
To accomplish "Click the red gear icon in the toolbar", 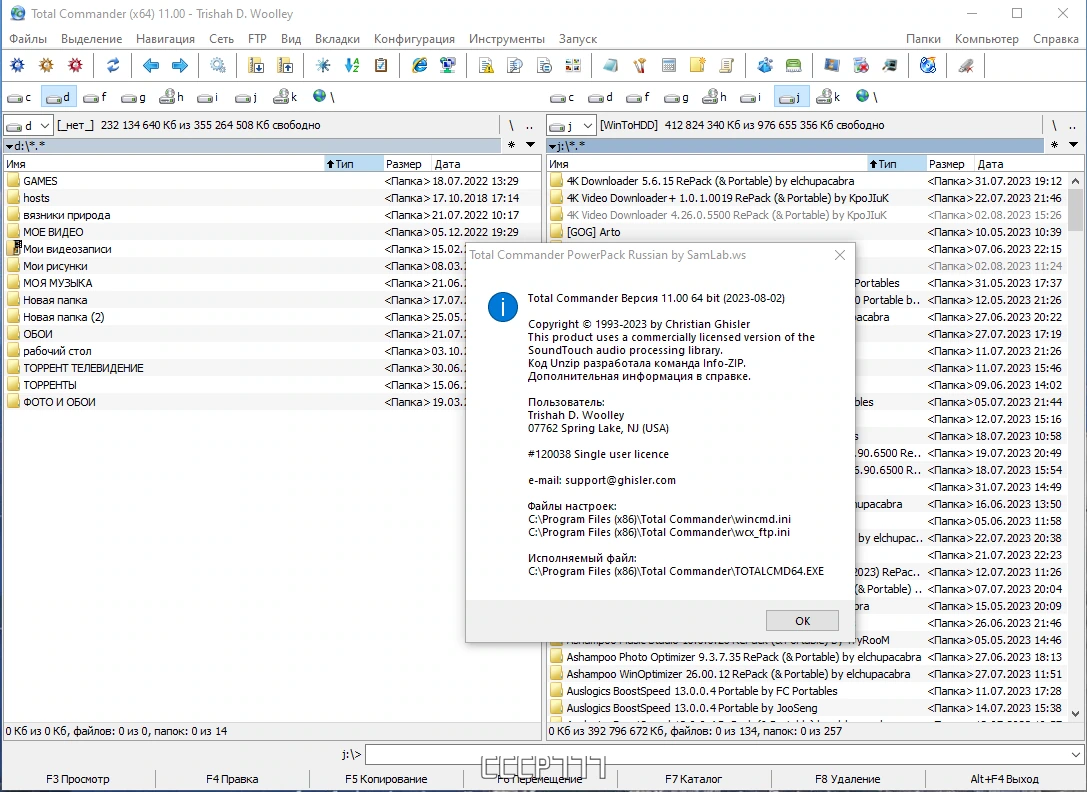I will (x=75, y=66).
